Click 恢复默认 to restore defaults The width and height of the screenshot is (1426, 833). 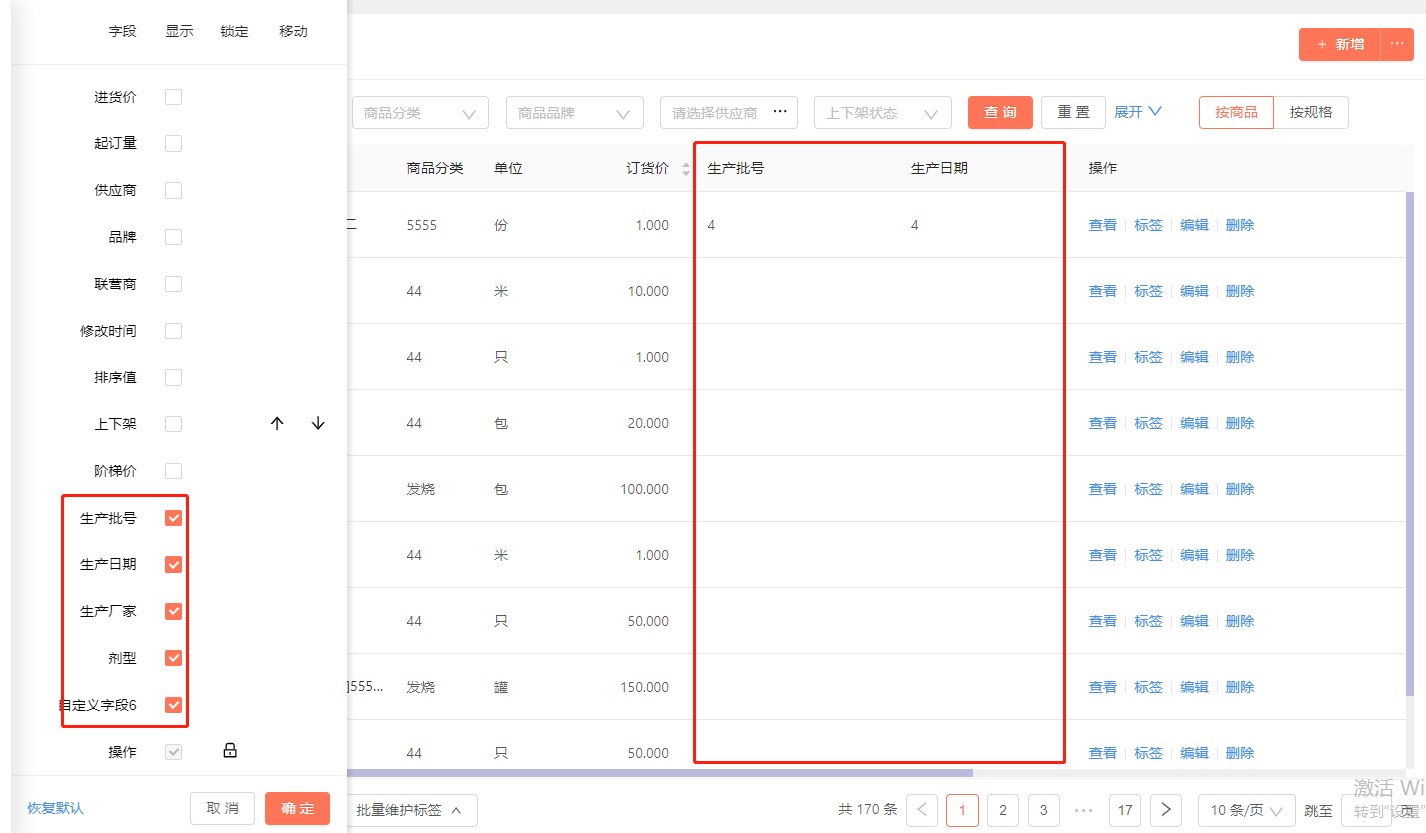(55, 808)
